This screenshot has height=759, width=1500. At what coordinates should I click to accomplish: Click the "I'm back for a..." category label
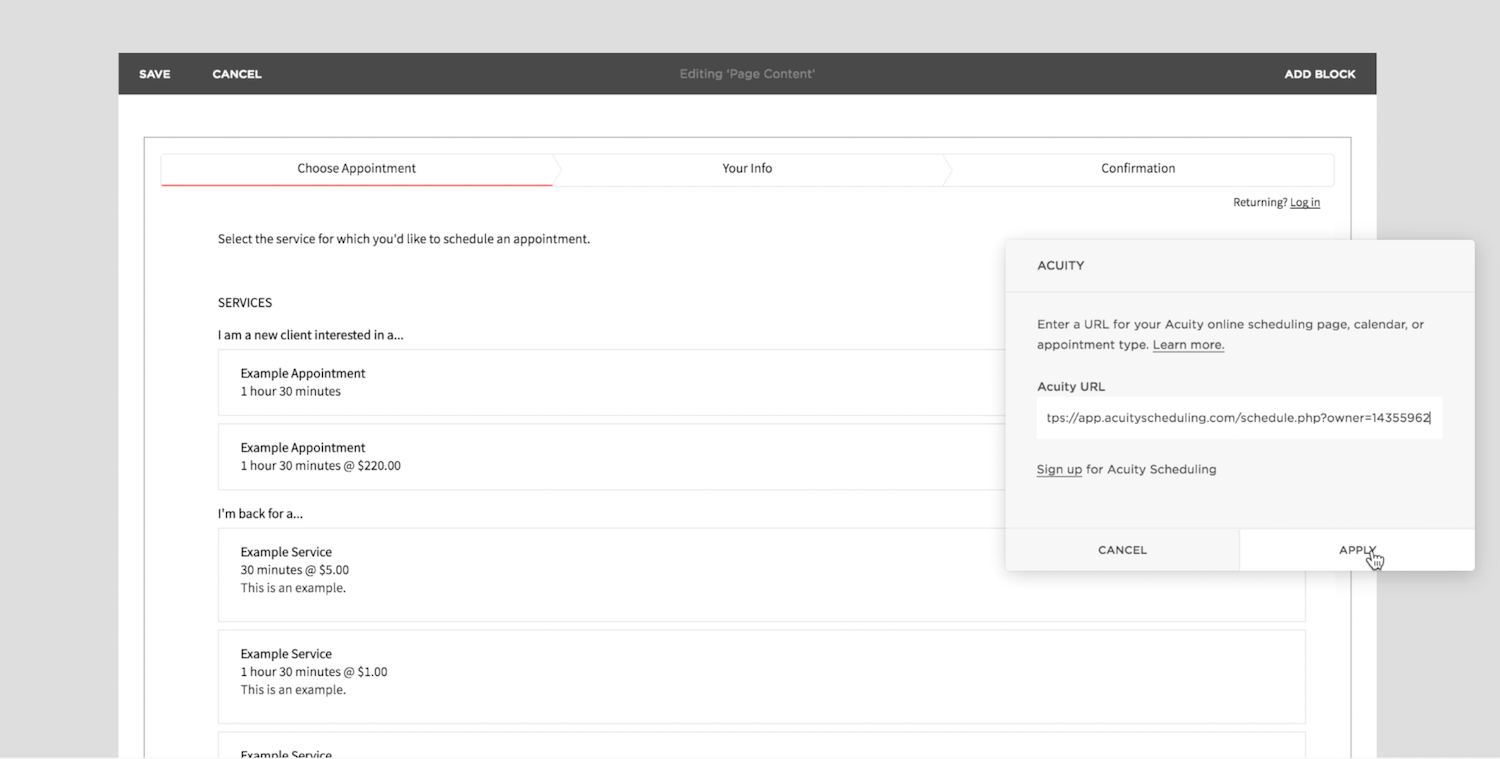pyautogui.click(x=260, y=514)
